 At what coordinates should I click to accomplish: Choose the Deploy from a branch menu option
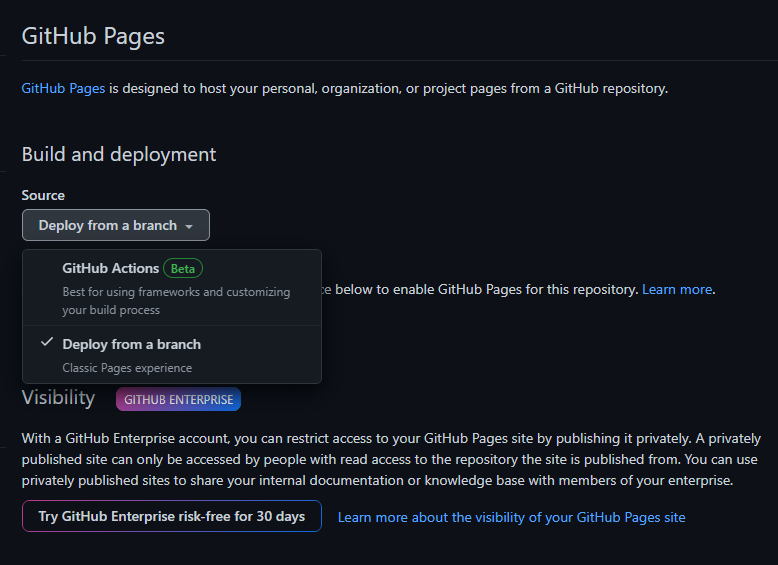pos(131,344)
